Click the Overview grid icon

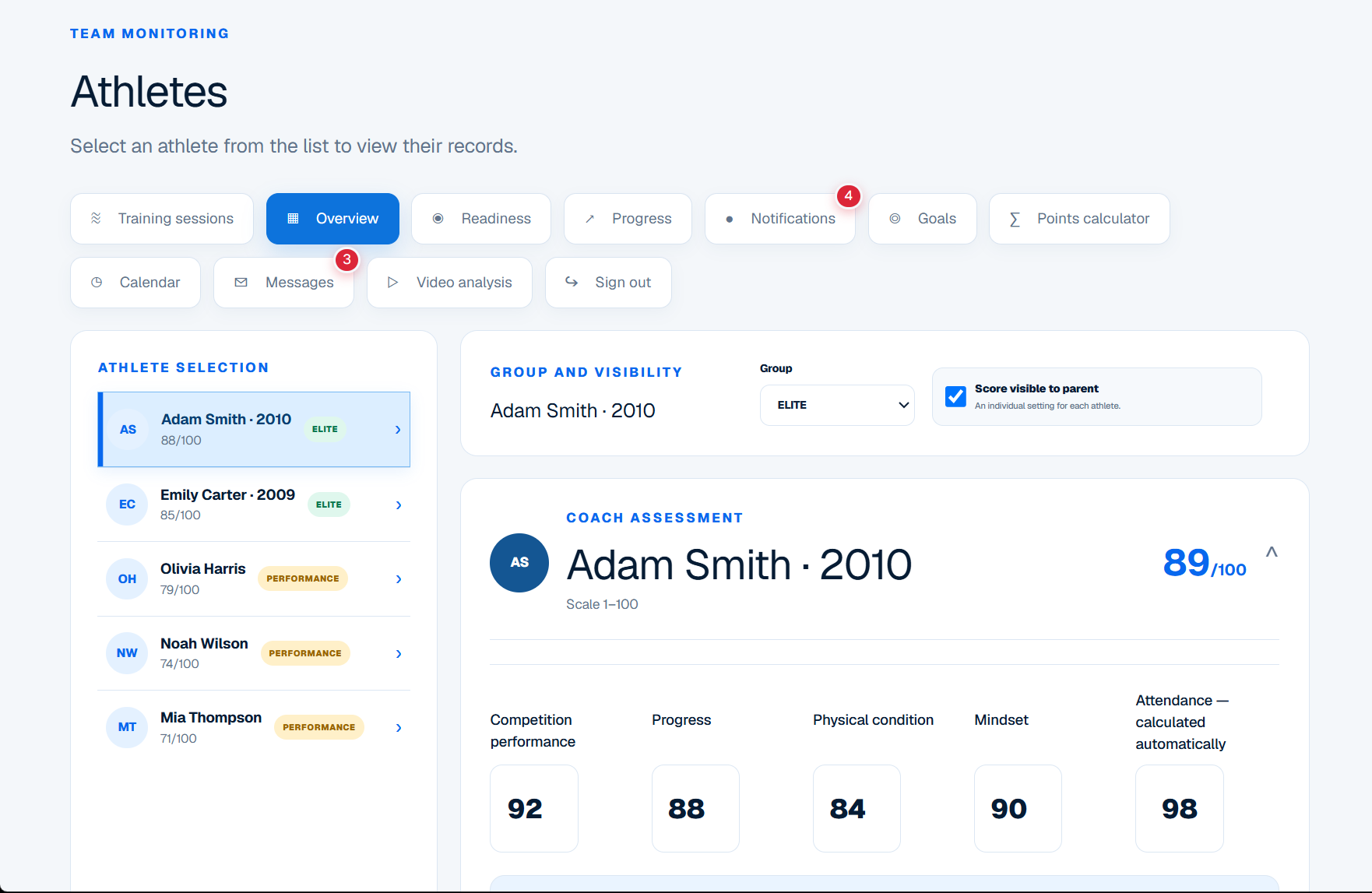pos(293,218)
